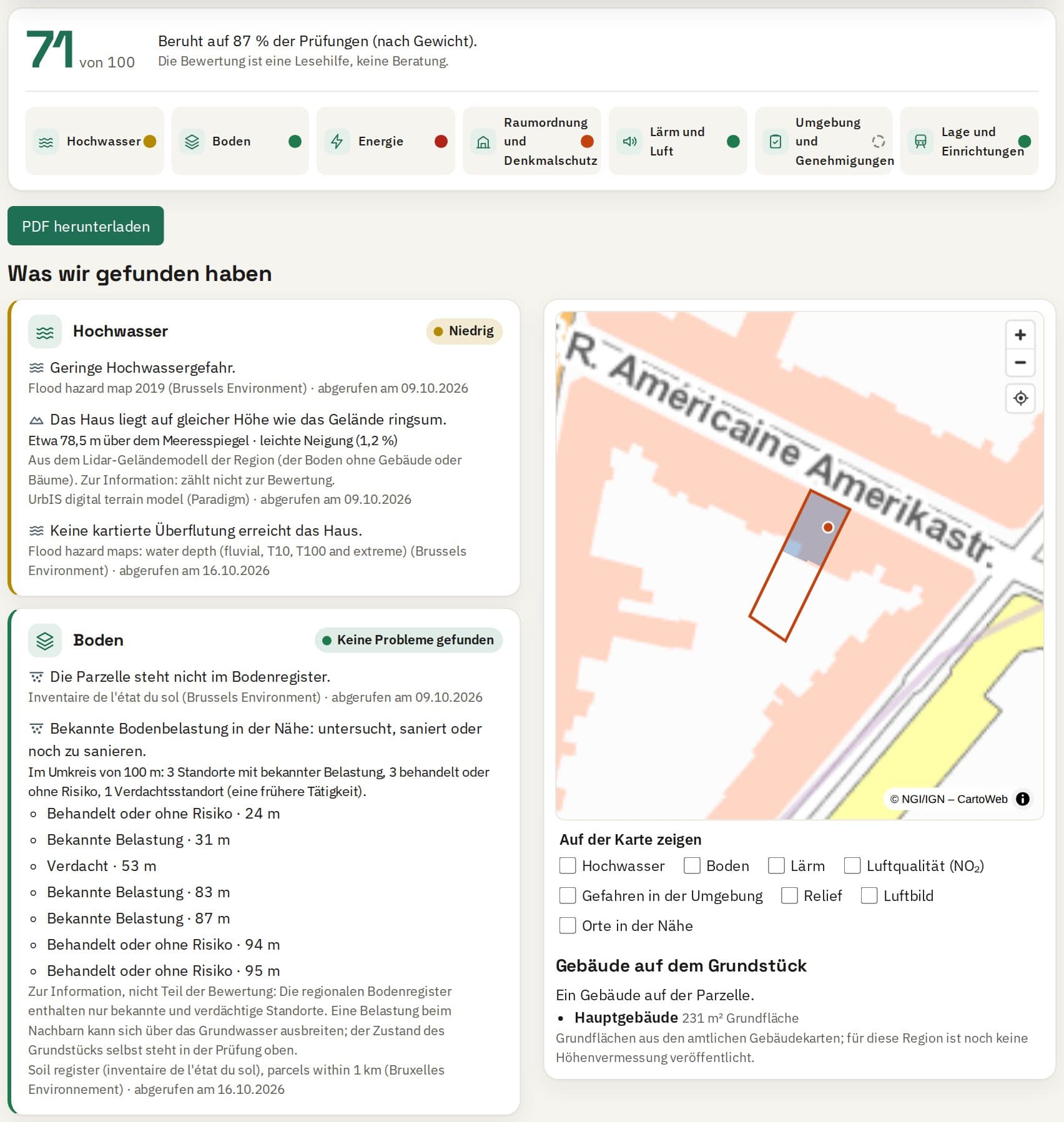Zoom in the map with plus button
The width and height of the screenshot is (1064, 1122).
tap(1020, 335)
